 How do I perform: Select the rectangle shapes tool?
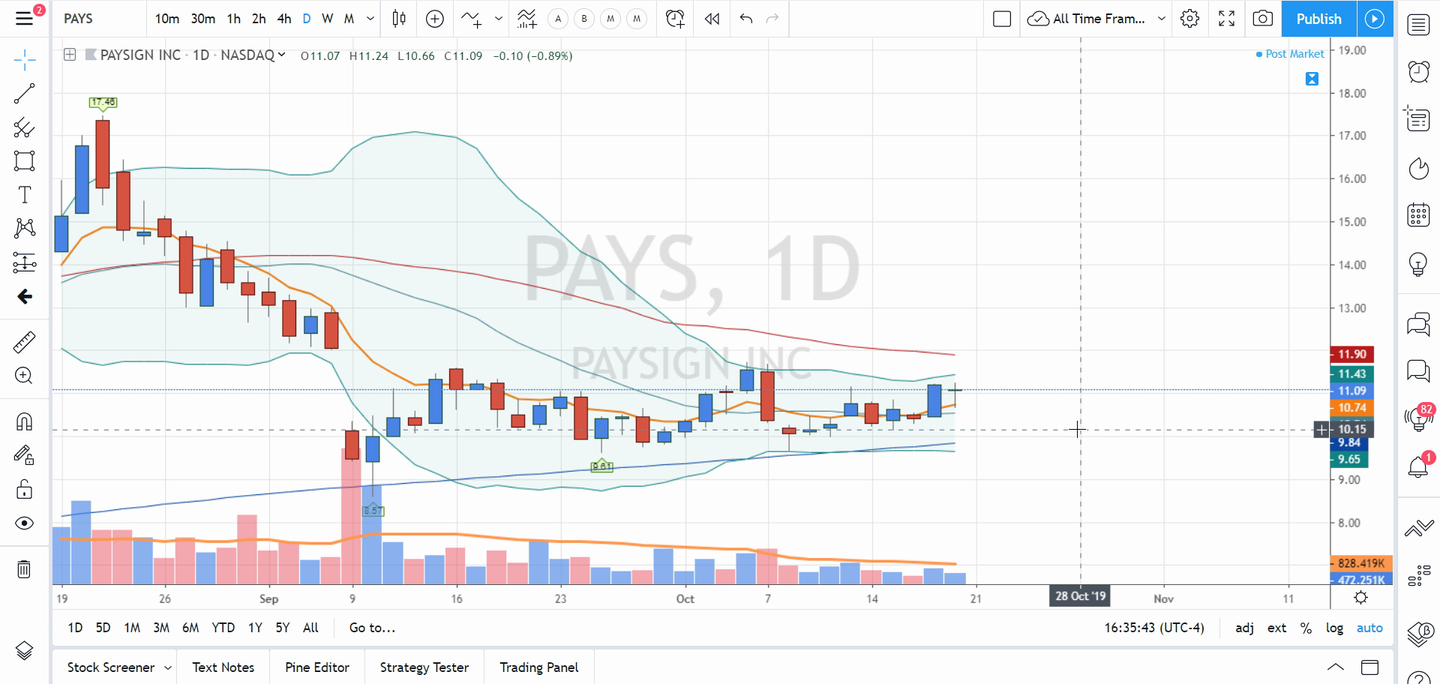click(x=24, y=161)
